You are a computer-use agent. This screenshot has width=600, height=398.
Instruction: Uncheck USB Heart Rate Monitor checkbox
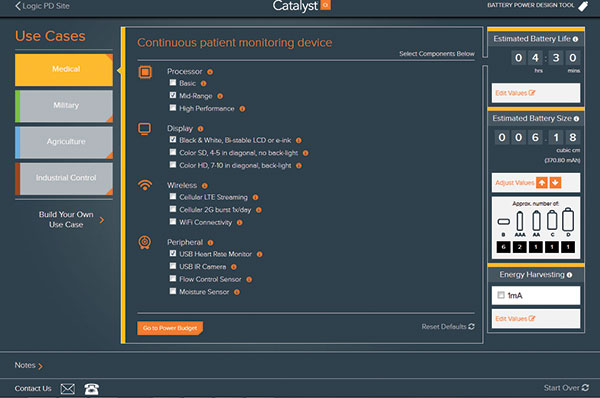point(173,254)
